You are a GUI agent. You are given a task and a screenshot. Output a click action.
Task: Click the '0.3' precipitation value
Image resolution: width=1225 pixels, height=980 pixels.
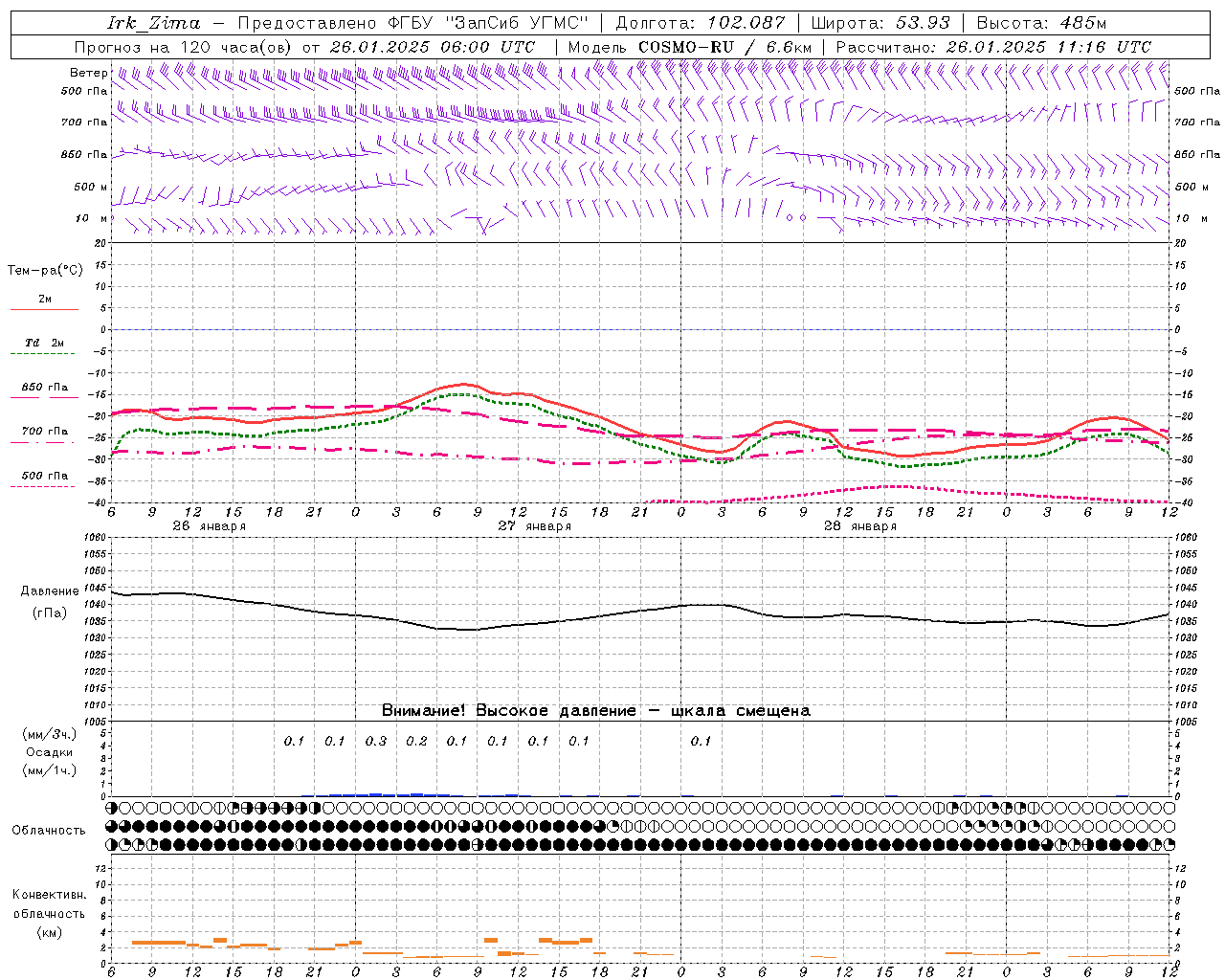[376, 741]
